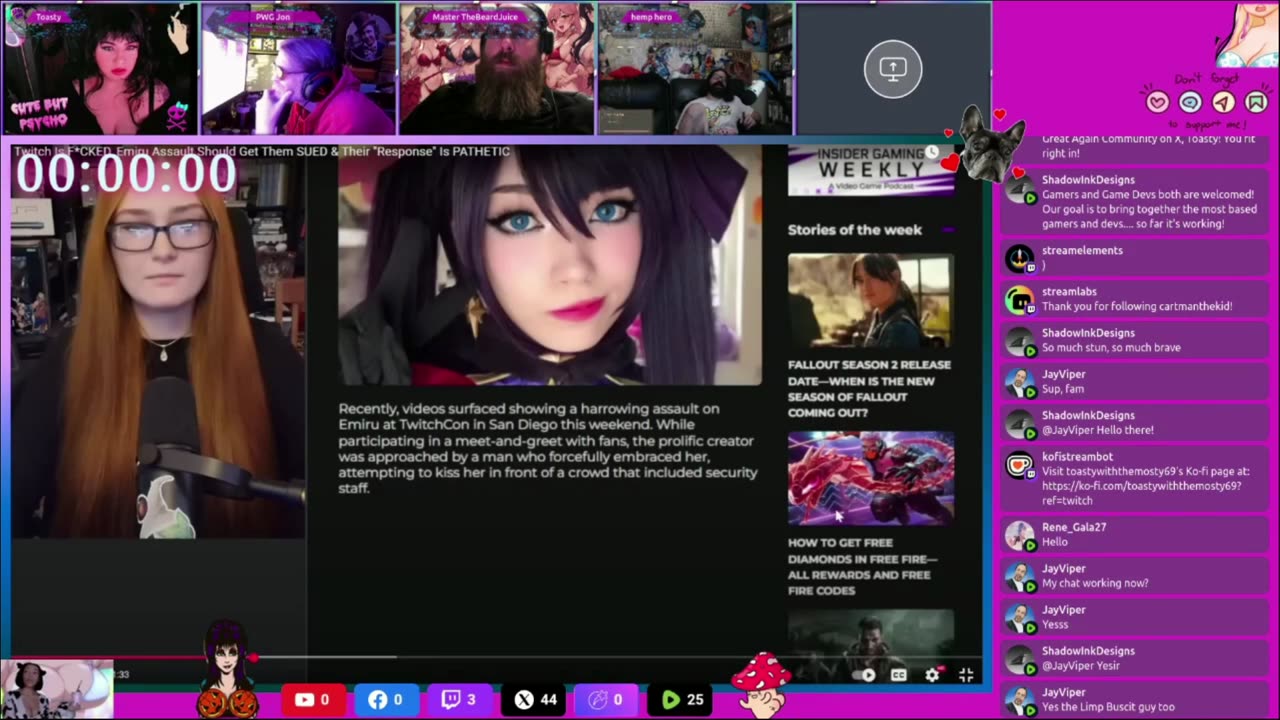Screen dimensions: 1280x720
Task: Click the YouTube viewer count badge
Action: pyautogui.click(x=312, y=700)
